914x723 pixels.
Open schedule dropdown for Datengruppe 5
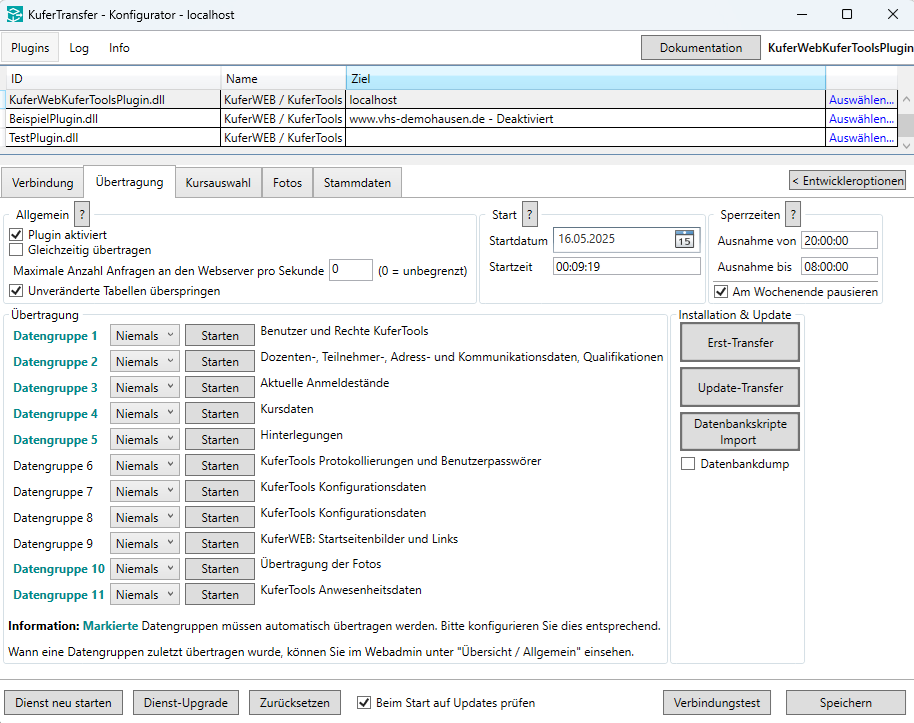[145, 440]
